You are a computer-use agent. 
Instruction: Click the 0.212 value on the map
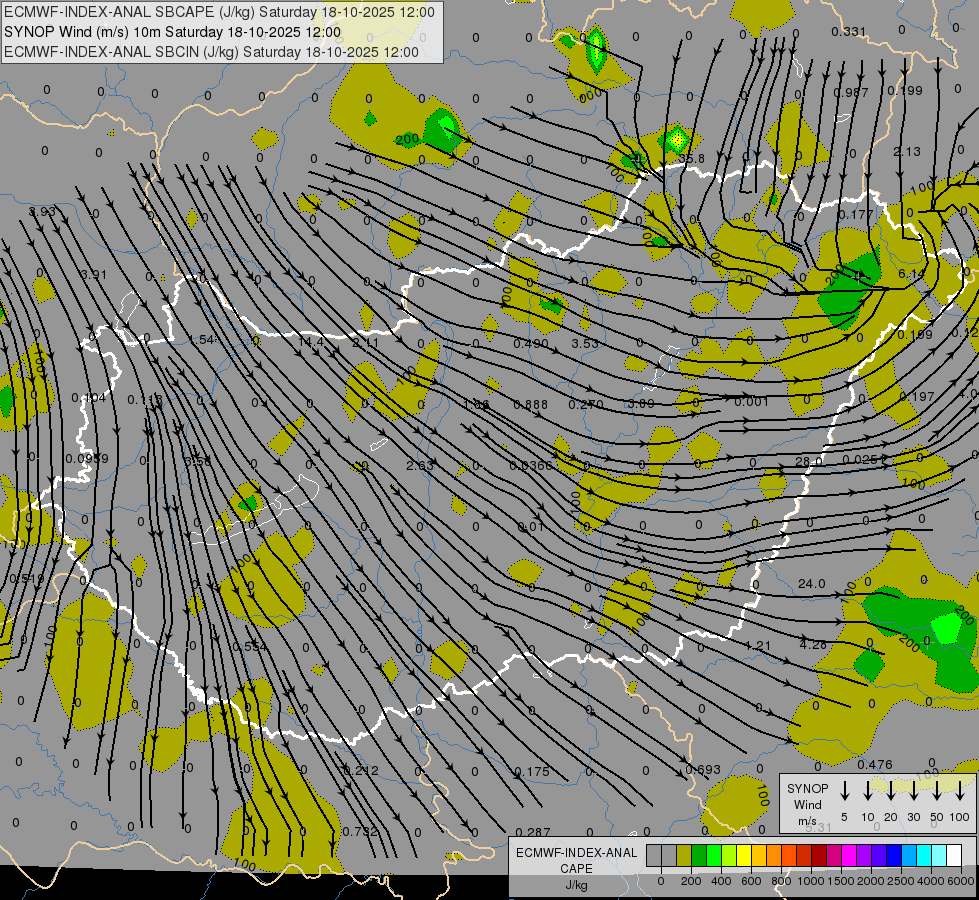pos(362,770)
